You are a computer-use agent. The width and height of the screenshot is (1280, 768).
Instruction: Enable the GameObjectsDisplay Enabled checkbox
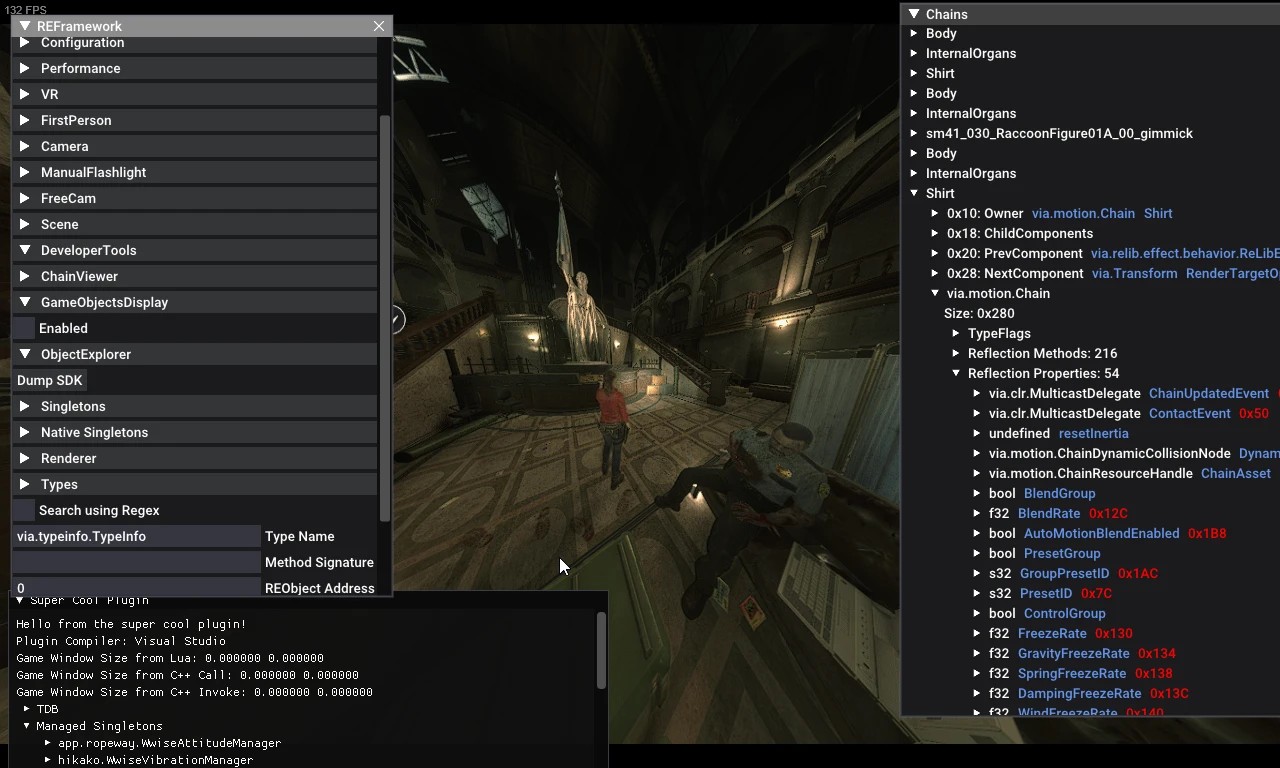coord(24,328)
